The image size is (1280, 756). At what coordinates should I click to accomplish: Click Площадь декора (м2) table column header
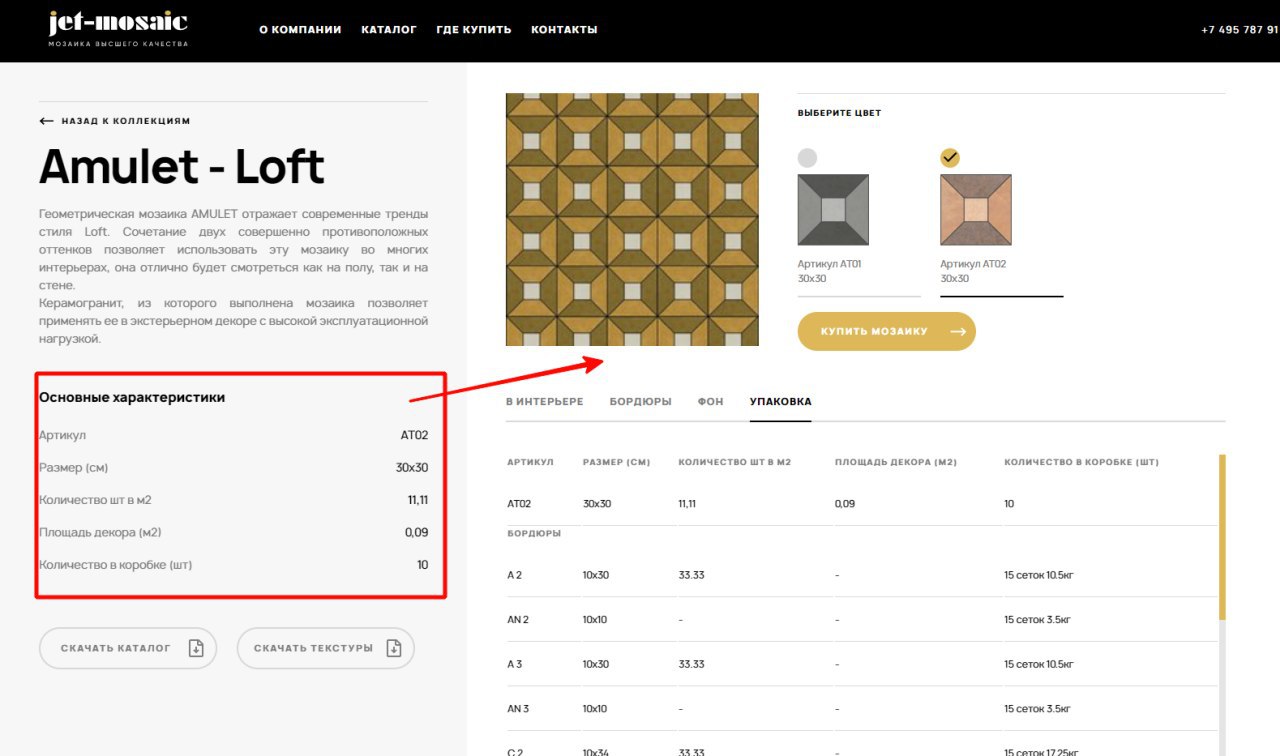tap(896, 462)
